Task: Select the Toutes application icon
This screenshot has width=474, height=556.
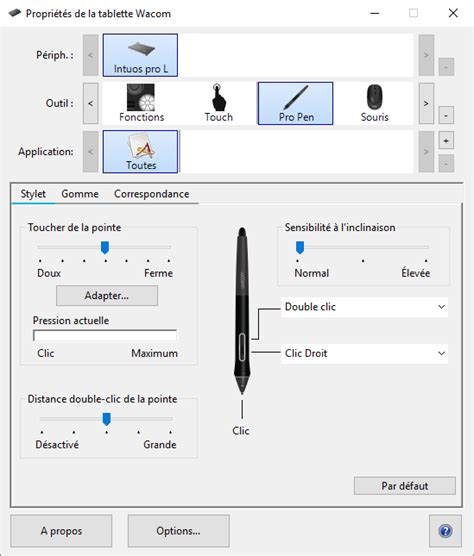Action: [x=140, y=151]
